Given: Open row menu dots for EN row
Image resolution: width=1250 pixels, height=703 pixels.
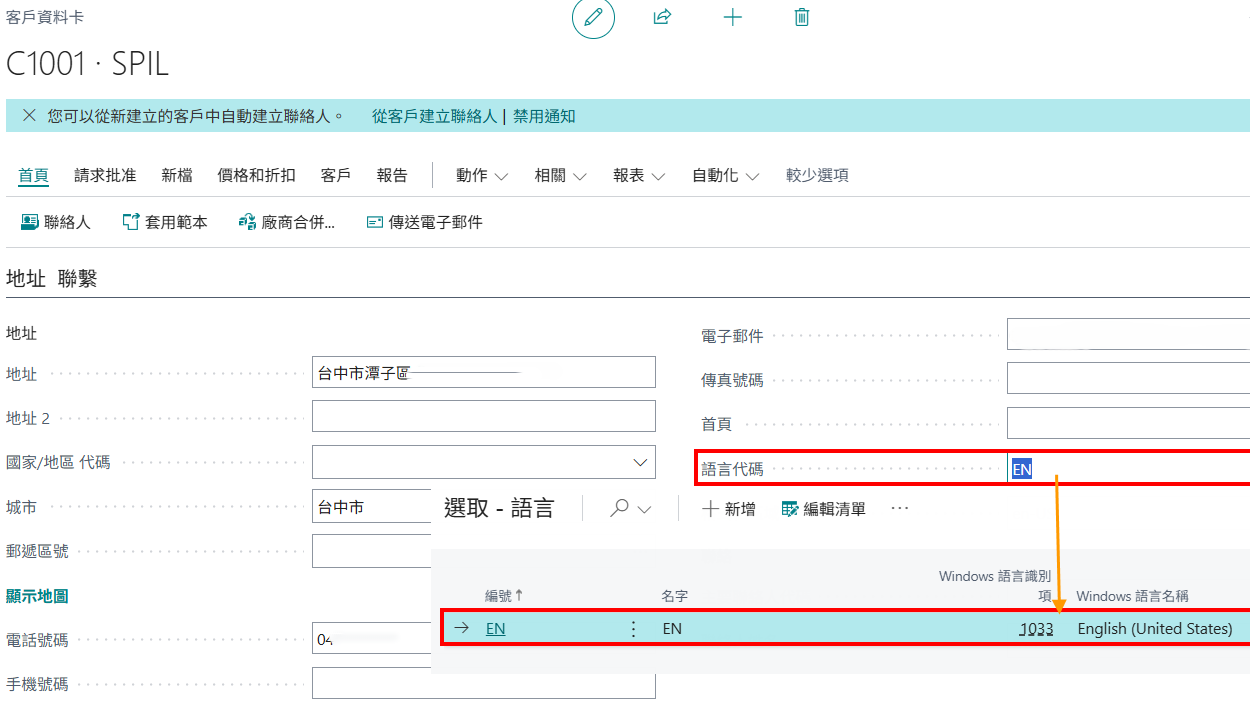Looking at the screenshot, I should (632, 629).
